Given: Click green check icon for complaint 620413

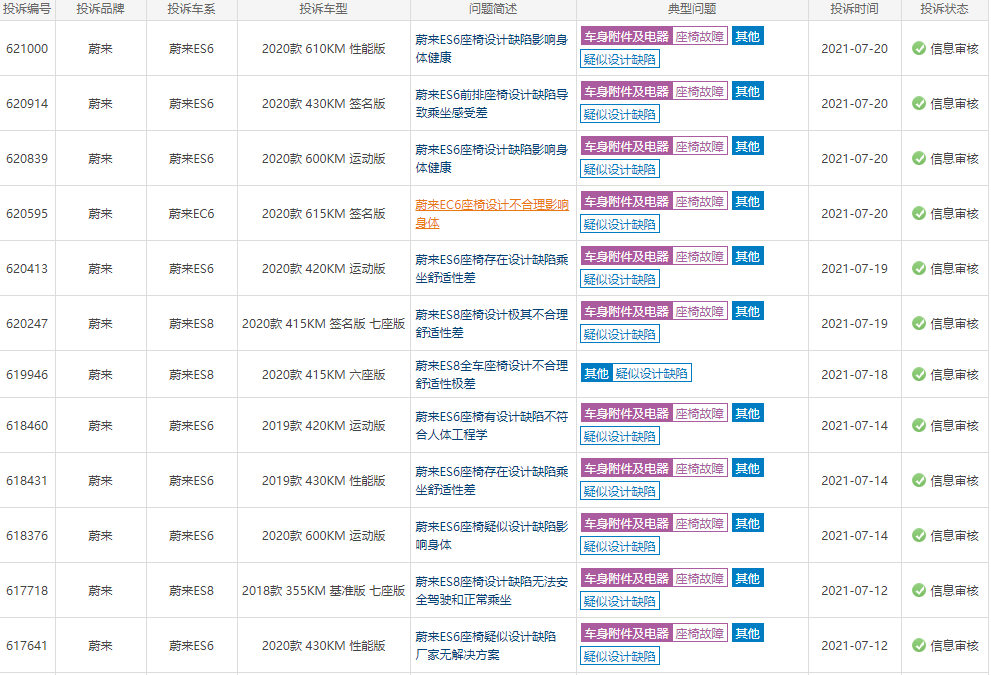Looking at the screenshot, I should coord(919,269).
